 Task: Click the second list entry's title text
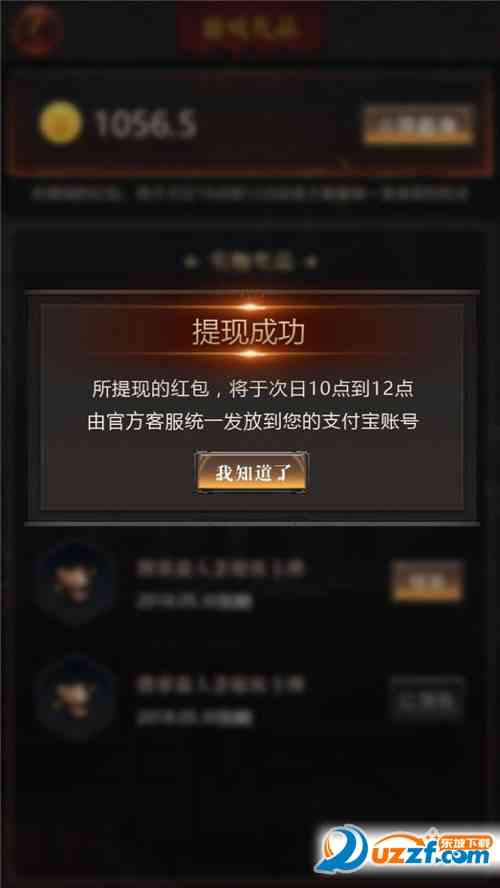tap(220, 684)
